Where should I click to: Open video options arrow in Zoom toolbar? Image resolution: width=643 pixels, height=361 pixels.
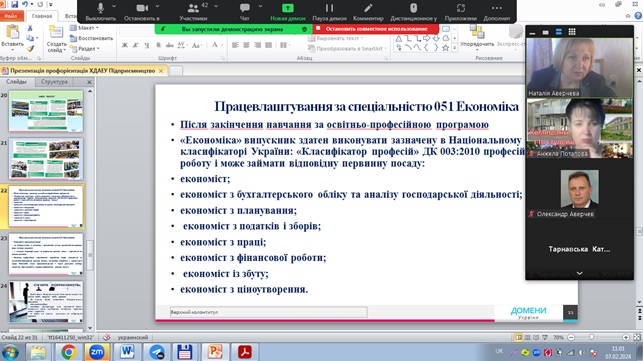click(x=157, y=6)
